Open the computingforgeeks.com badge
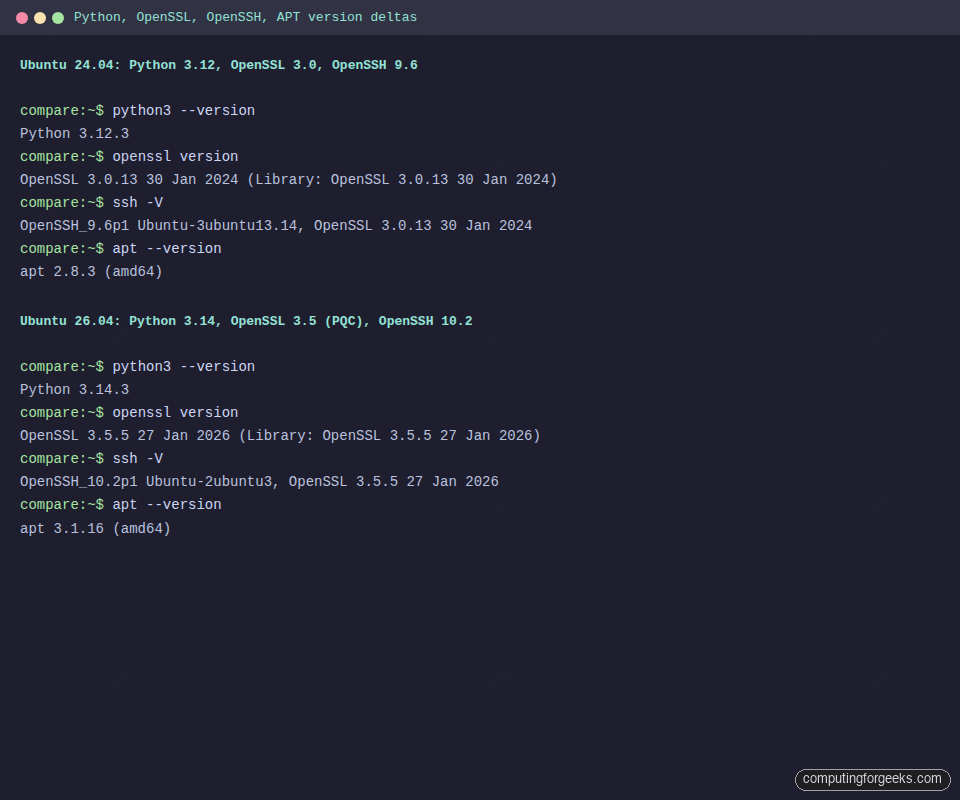 [x=872, y=779]
